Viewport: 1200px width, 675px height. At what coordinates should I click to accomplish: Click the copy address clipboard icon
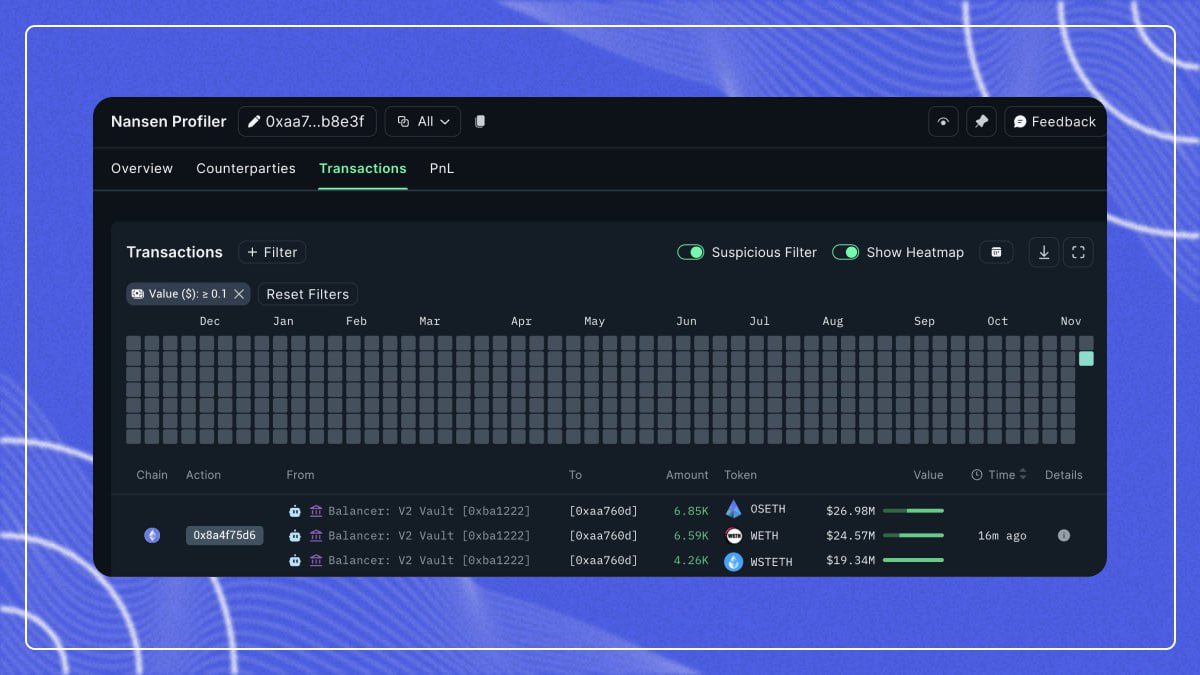[x=479, y=121]
